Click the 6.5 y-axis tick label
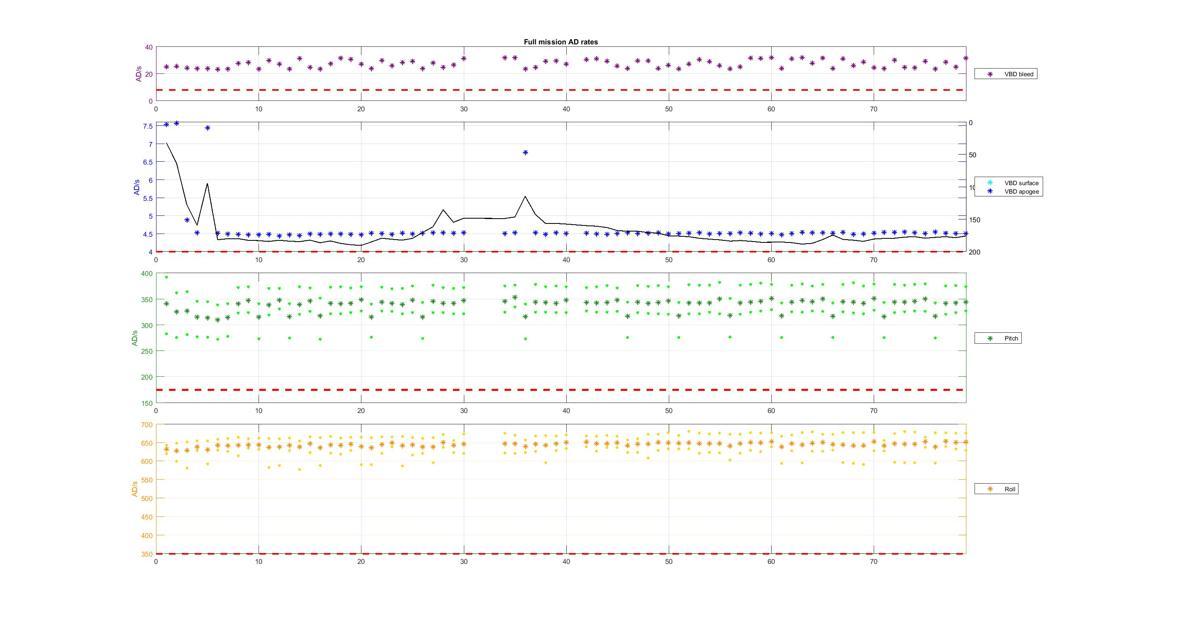This screenshot has height=622, width=1200. [x=148, y=162]
